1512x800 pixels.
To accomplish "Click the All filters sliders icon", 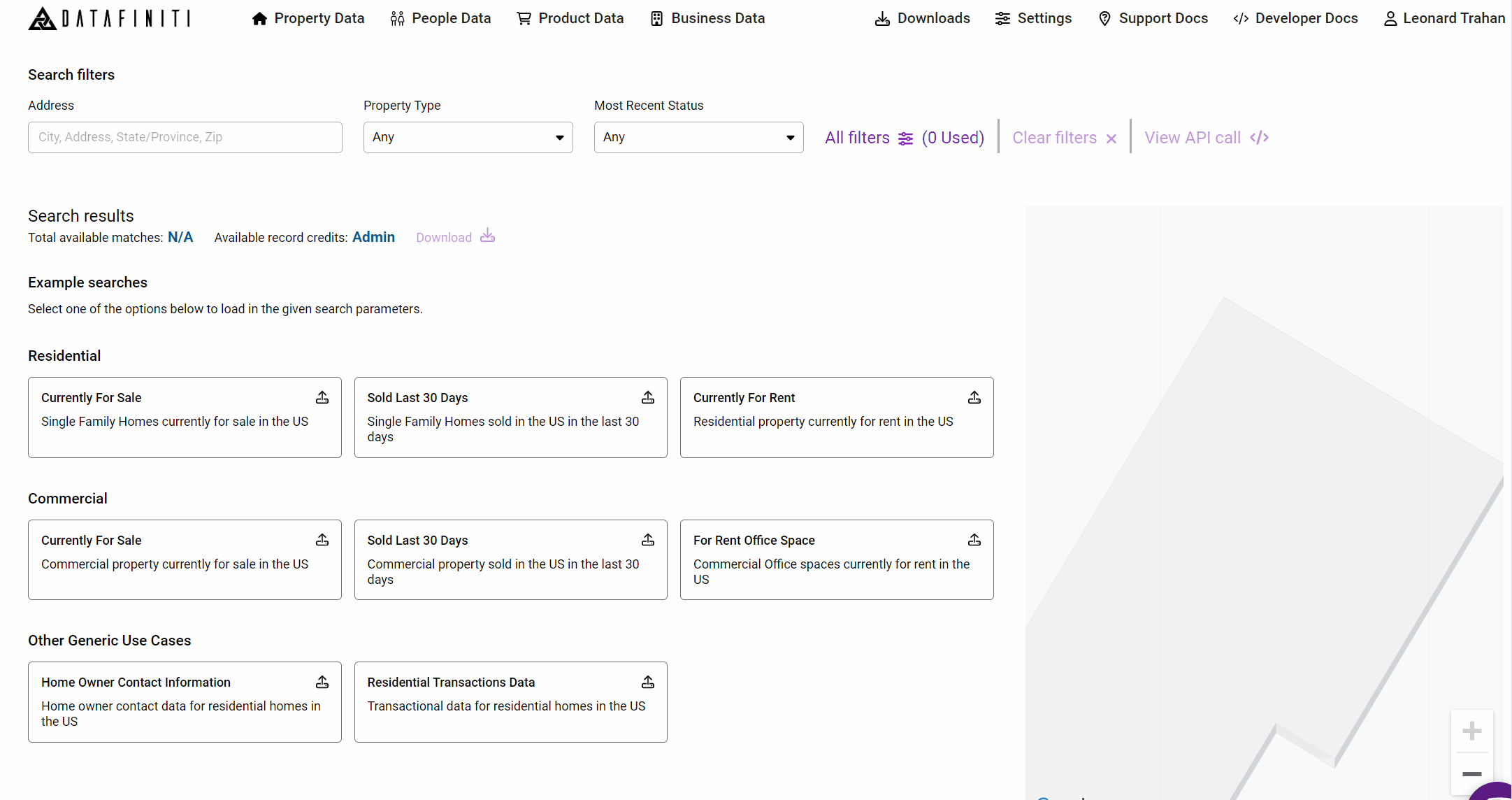I will [905, 138].
